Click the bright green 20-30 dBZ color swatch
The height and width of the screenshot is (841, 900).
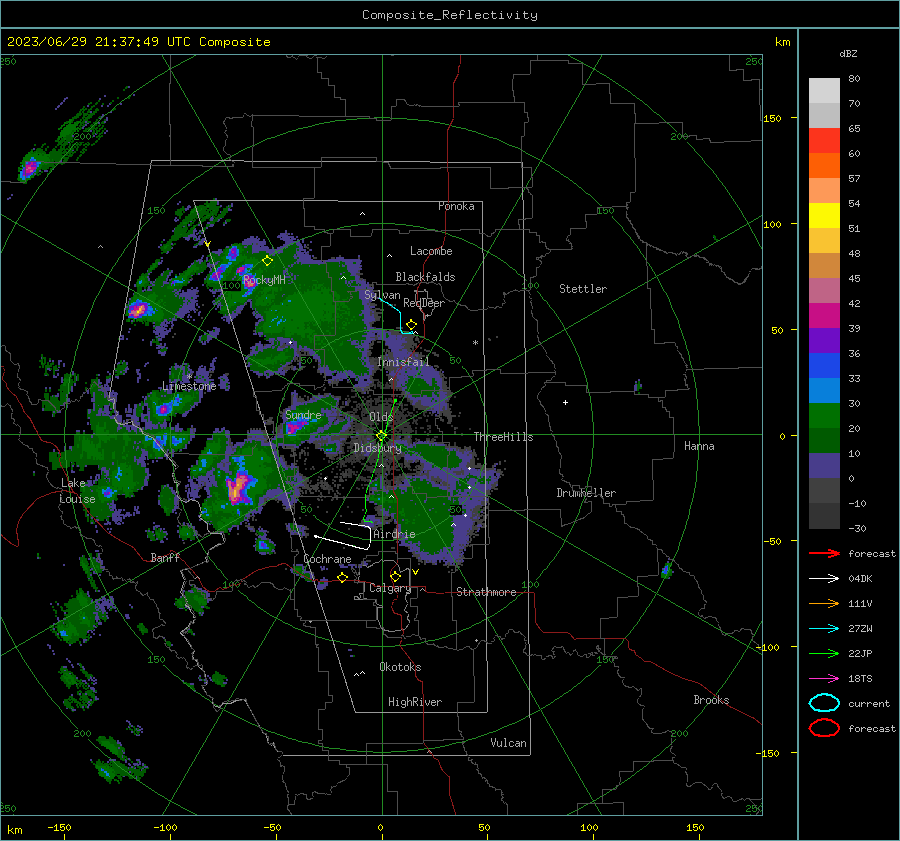(824, 416)
